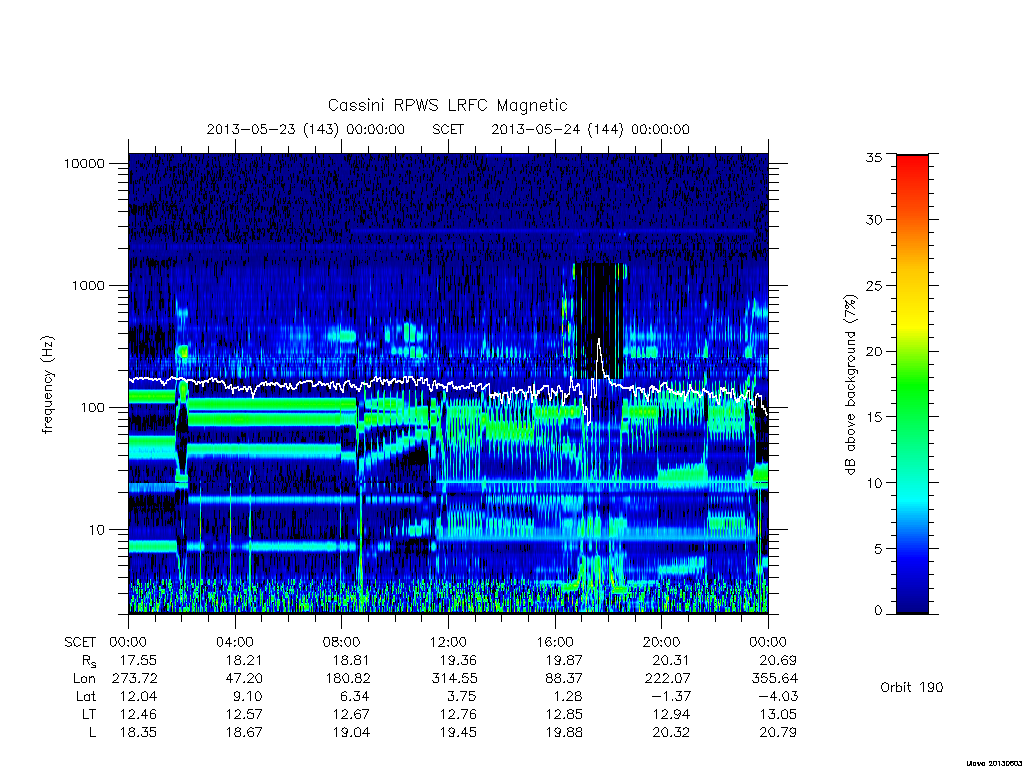Screen dimensions: 1024x768
Task: Click the Lon value 222.07
Action: [667, 679]
